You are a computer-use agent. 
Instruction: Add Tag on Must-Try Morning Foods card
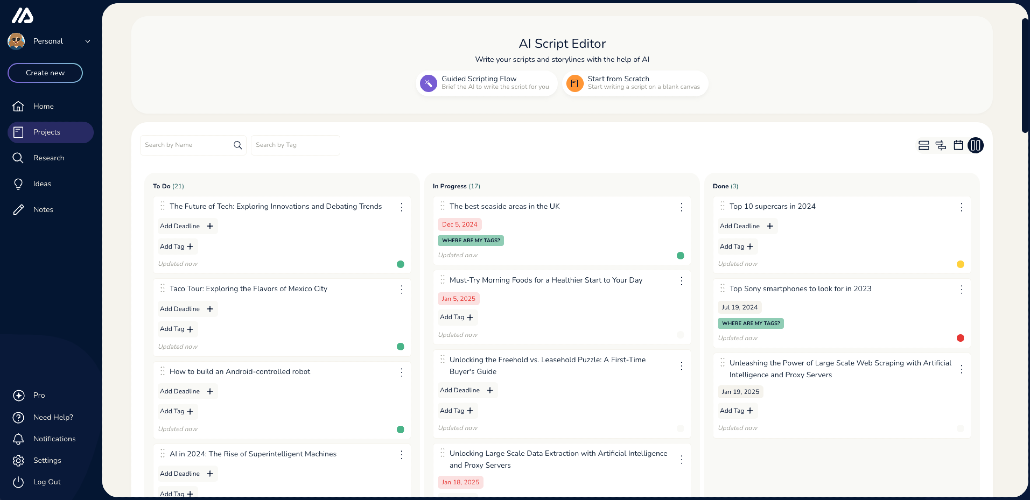[x=457, y=317]
